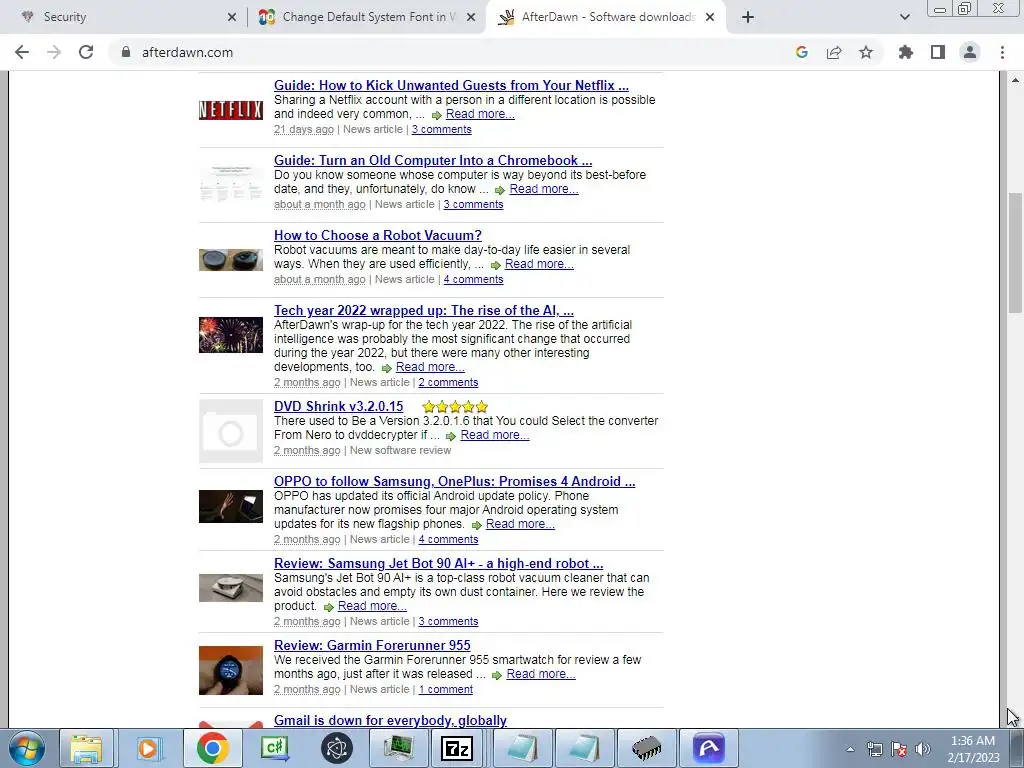The image size is (1024, 768).
Task: Open the C# editor taskbar icon
Action: (x=274, y=748)
